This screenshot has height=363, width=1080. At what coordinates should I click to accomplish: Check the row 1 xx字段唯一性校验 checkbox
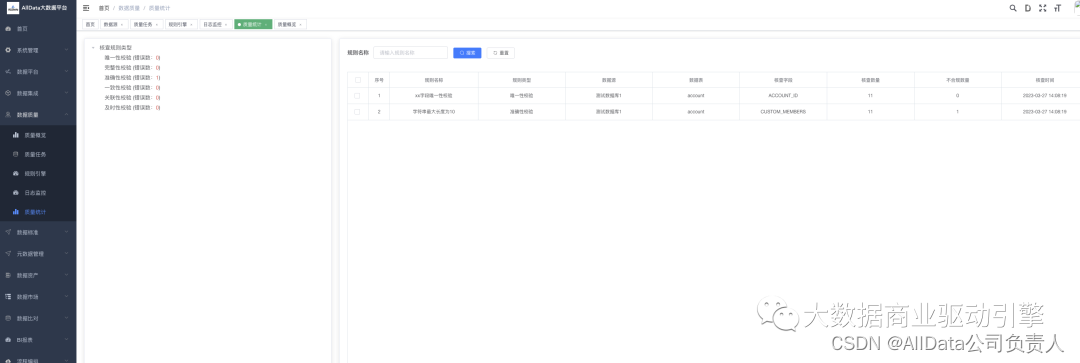pyautogui.click(x=357, y=96)
